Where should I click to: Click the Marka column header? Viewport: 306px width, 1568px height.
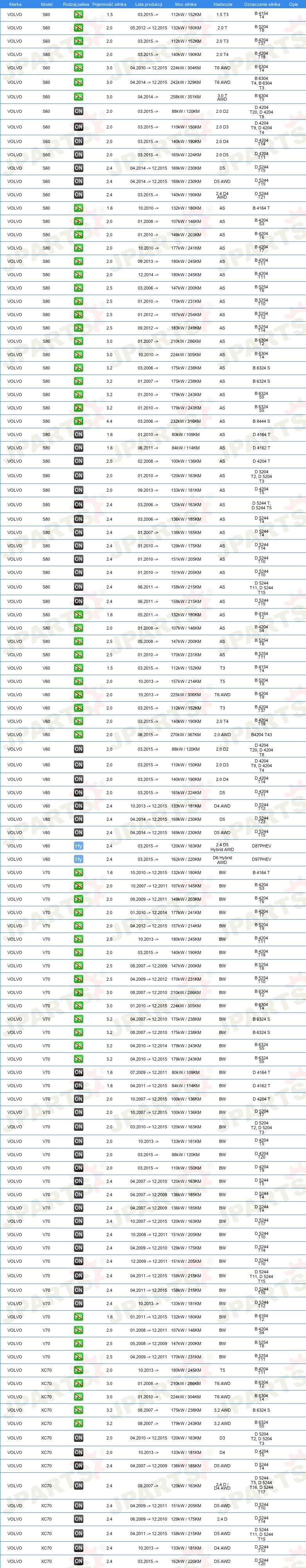15,4
